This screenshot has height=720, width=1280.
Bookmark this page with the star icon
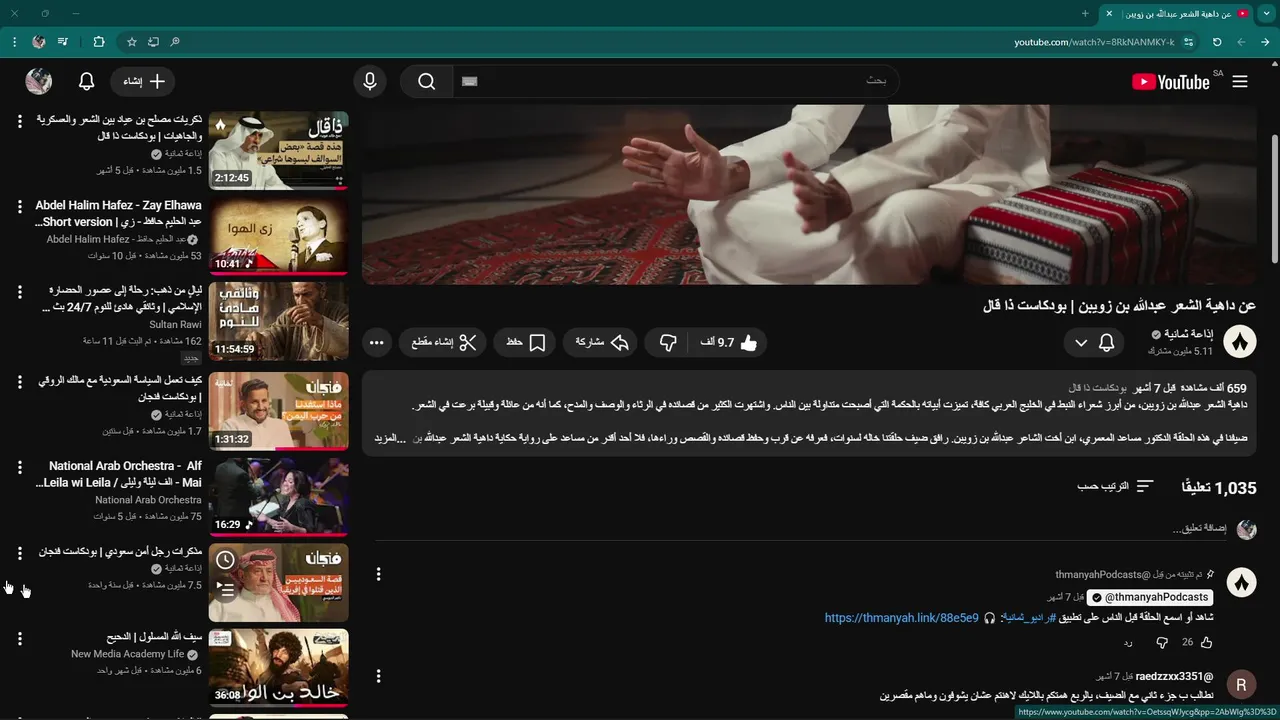coord(131,42)
